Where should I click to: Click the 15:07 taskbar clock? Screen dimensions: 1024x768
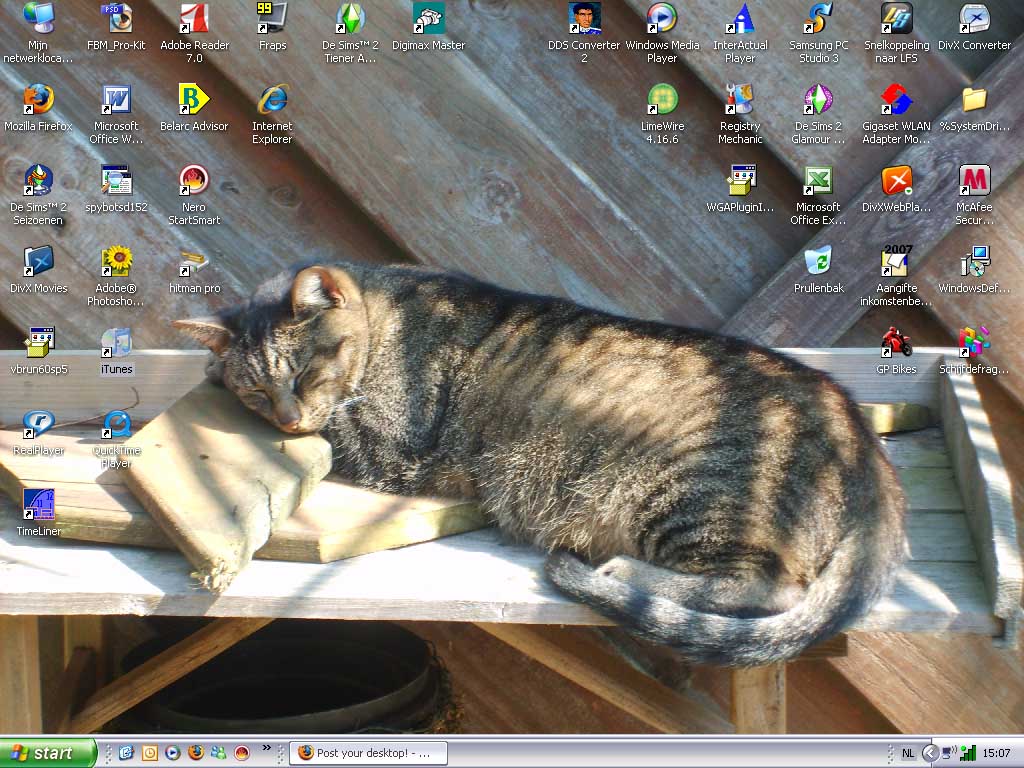(x=997, y=753)
